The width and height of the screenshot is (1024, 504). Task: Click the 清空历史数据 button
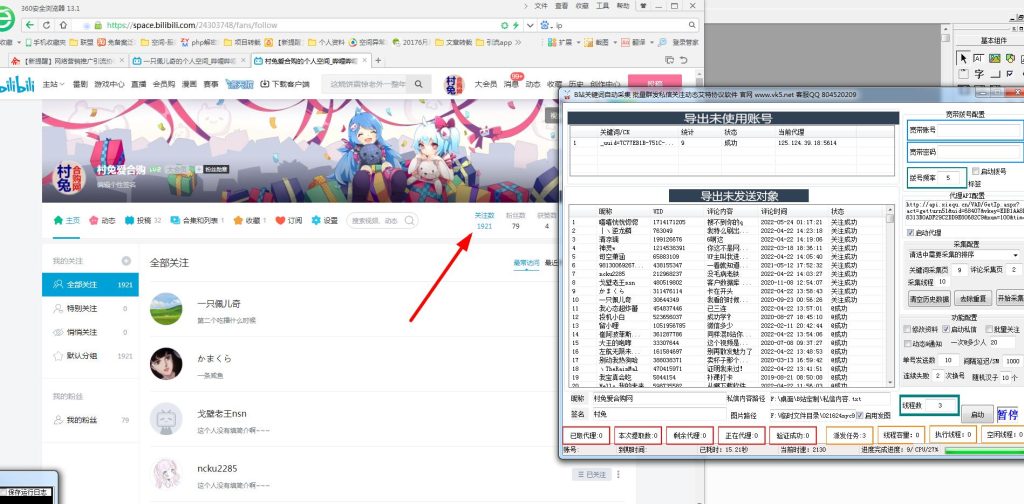[x=929, y=299]
